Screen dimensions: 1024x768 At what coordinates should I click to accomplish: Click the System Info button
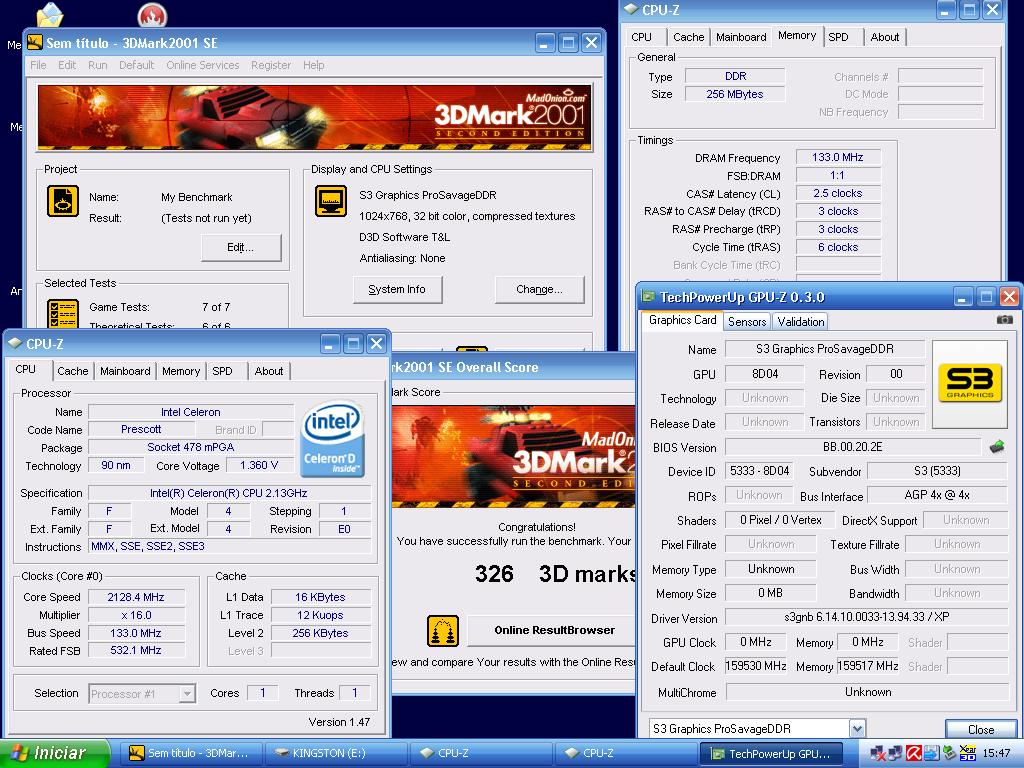pyautogui.click(x=397, y=289)
